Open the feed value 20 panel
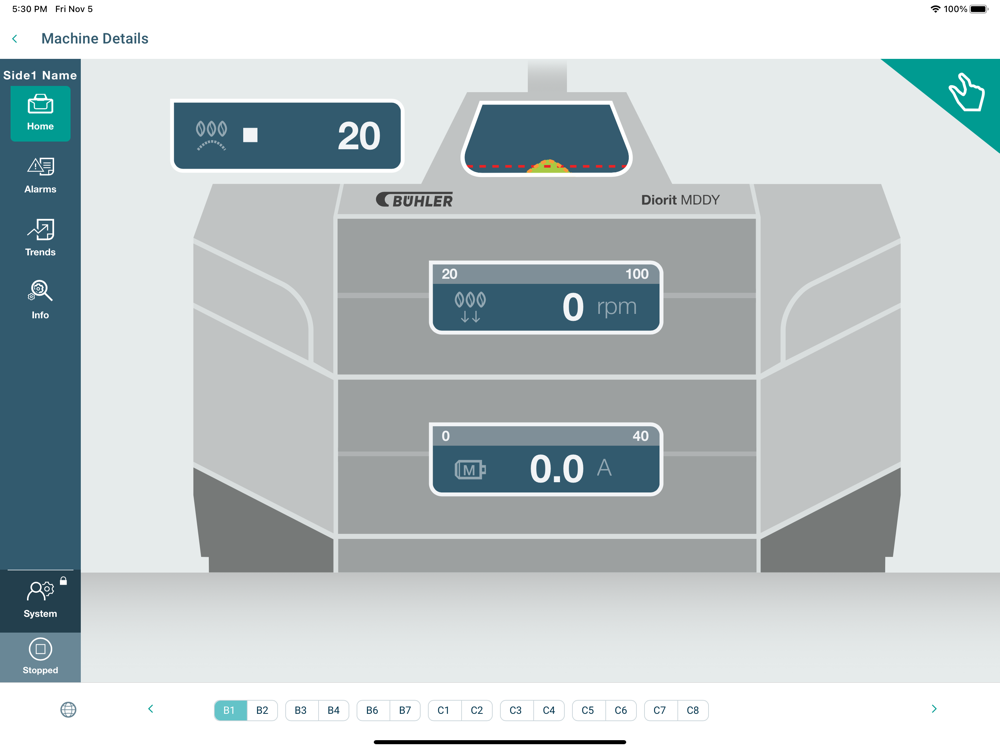 pos(288,135)
